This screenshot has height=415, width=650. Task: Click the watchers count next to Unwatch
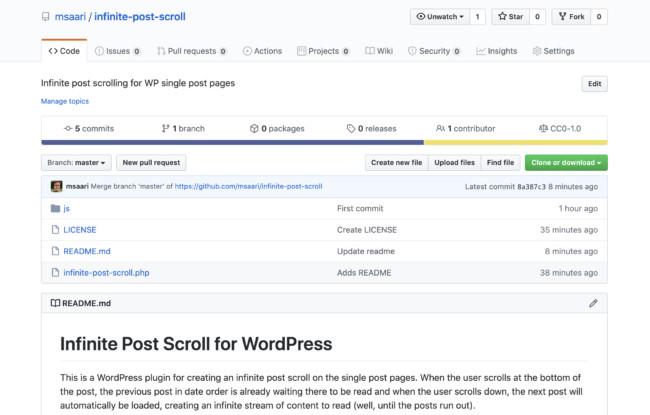[478, 17]
